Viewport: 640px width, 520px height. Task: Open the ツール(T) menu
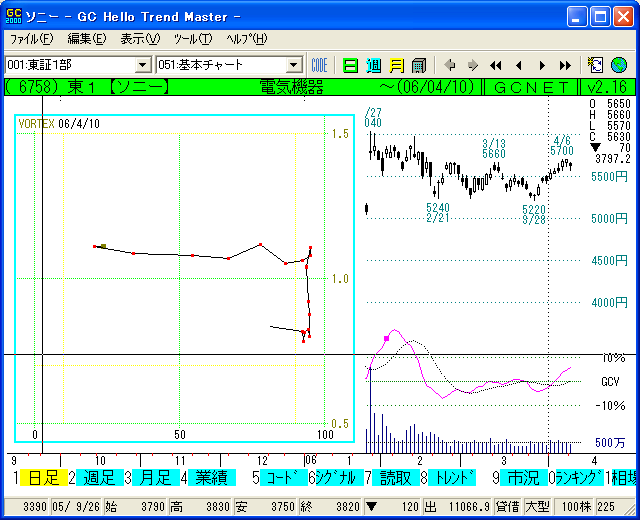[193, 39]
